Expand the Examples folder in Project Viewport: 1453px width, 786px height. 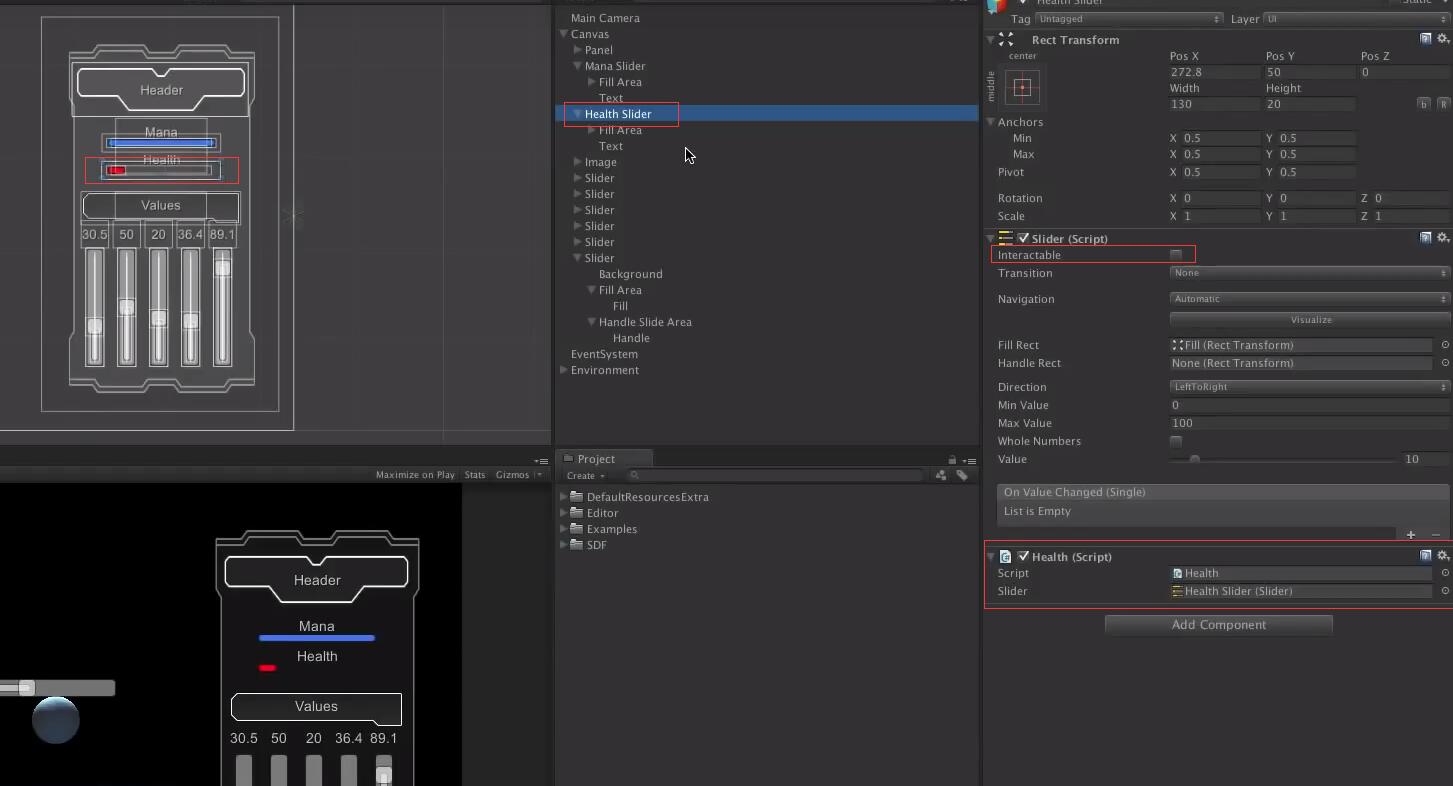(564, 529)
